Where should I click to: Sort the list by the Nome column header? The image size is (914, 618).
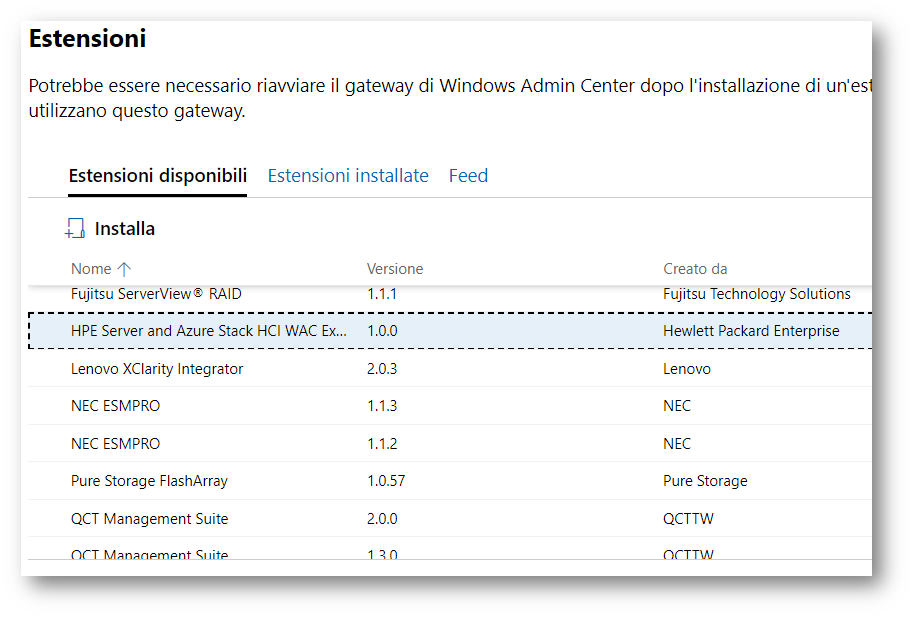pyautogui.click(x=101, y=269)
